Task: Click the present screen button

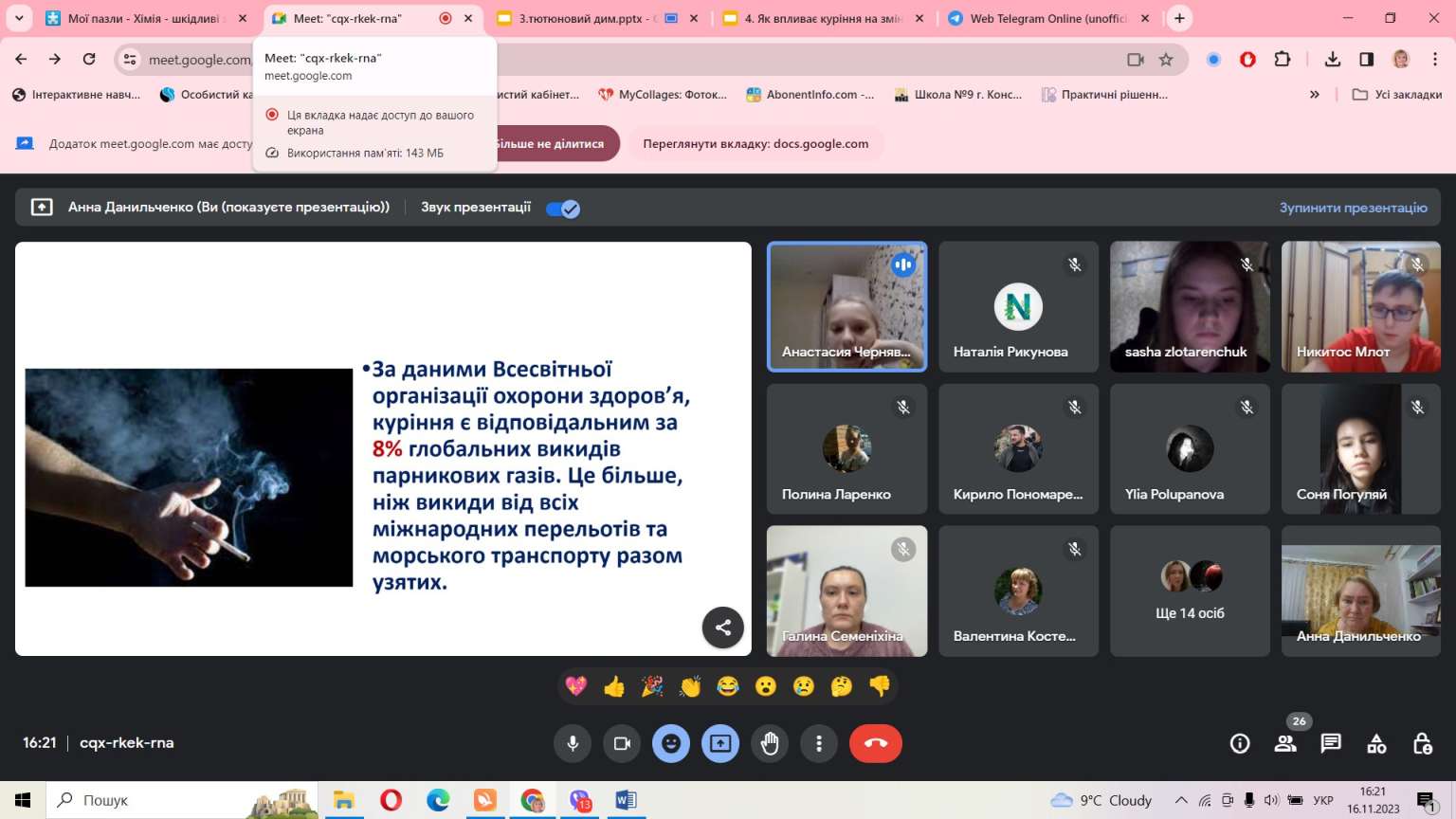Action: click(x=720, y=743)
